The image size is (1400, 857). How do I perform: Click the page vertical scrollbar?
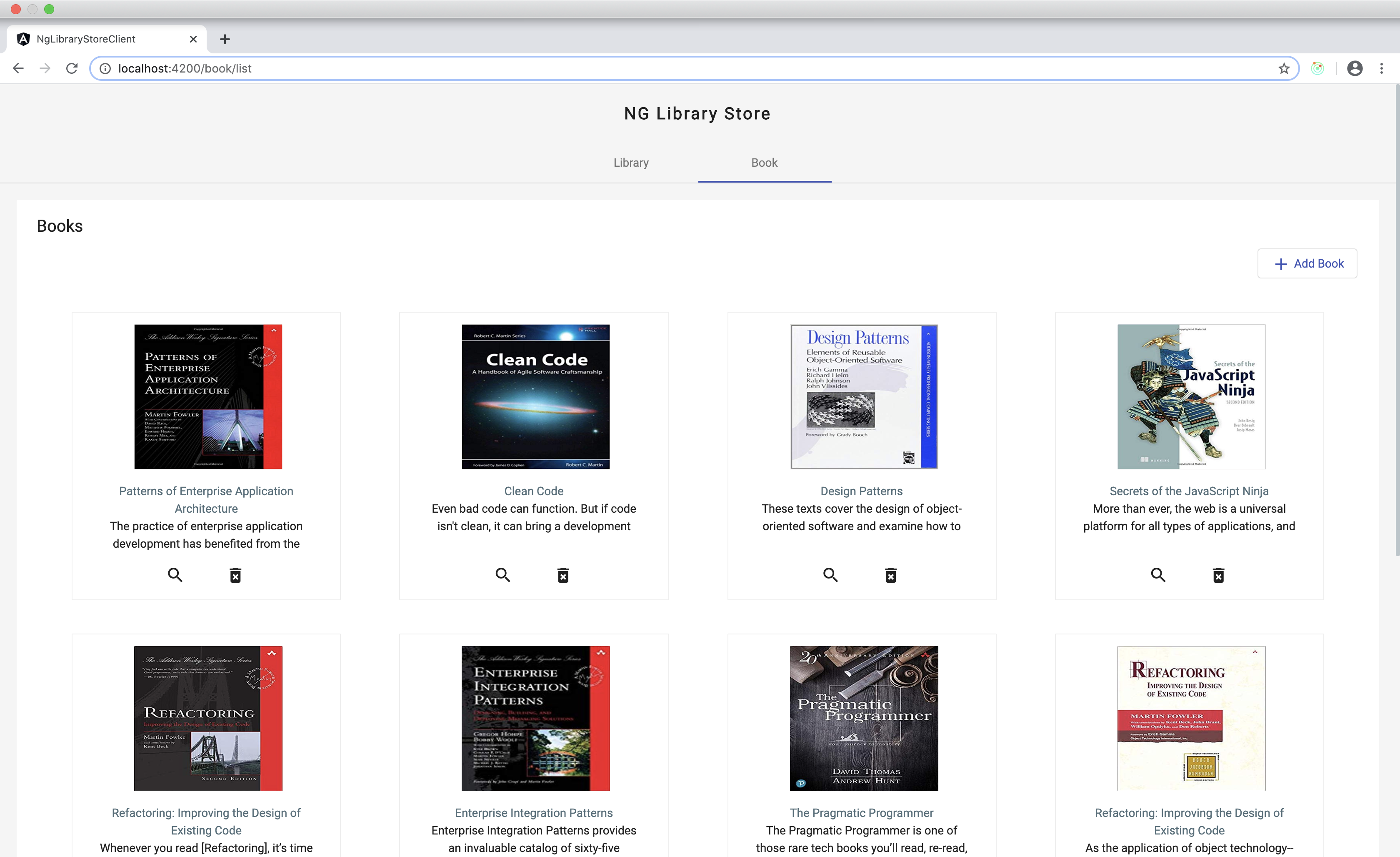coord(1397,321)
